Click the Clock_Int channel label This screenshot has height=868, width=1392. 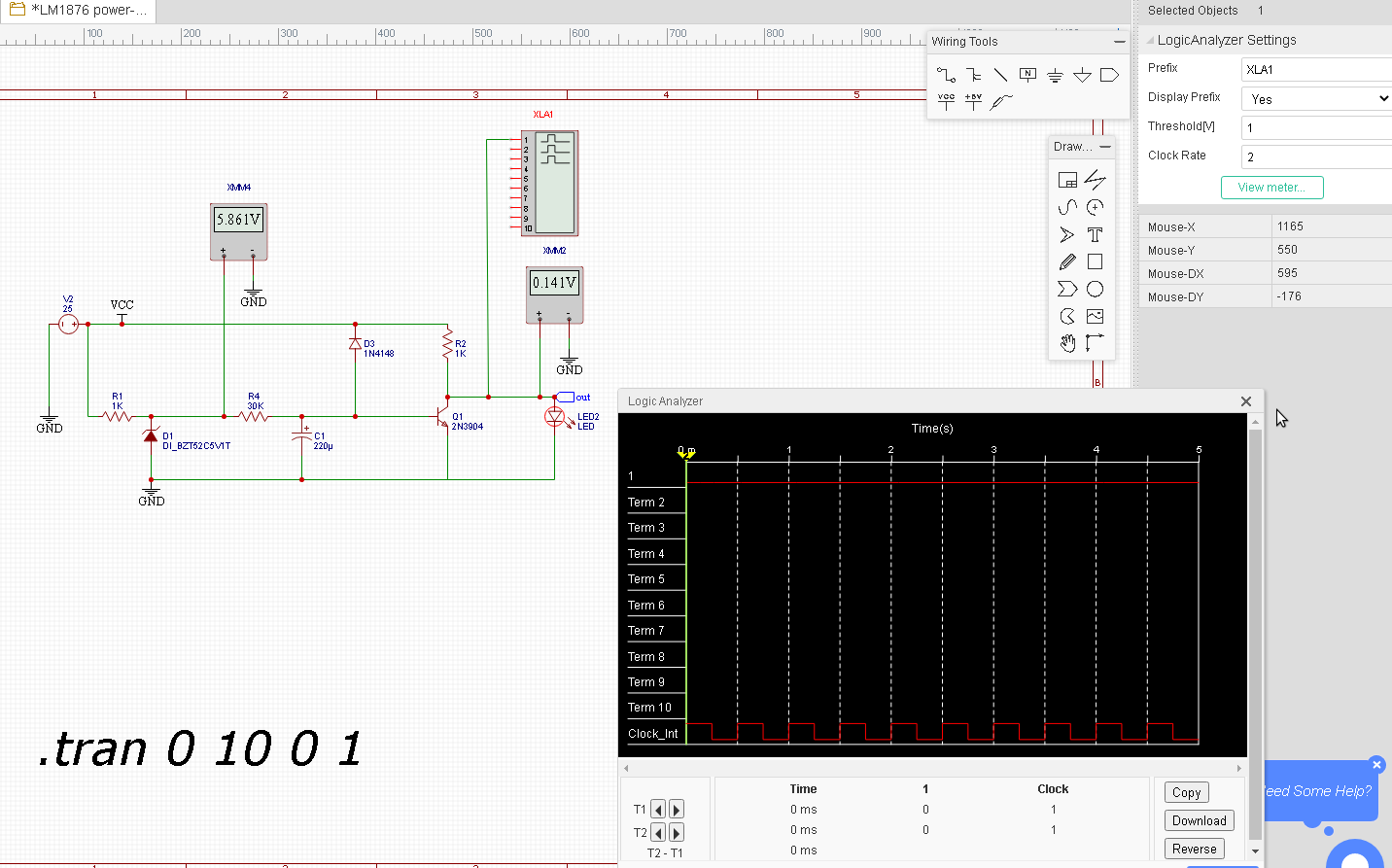pos(653,734)
